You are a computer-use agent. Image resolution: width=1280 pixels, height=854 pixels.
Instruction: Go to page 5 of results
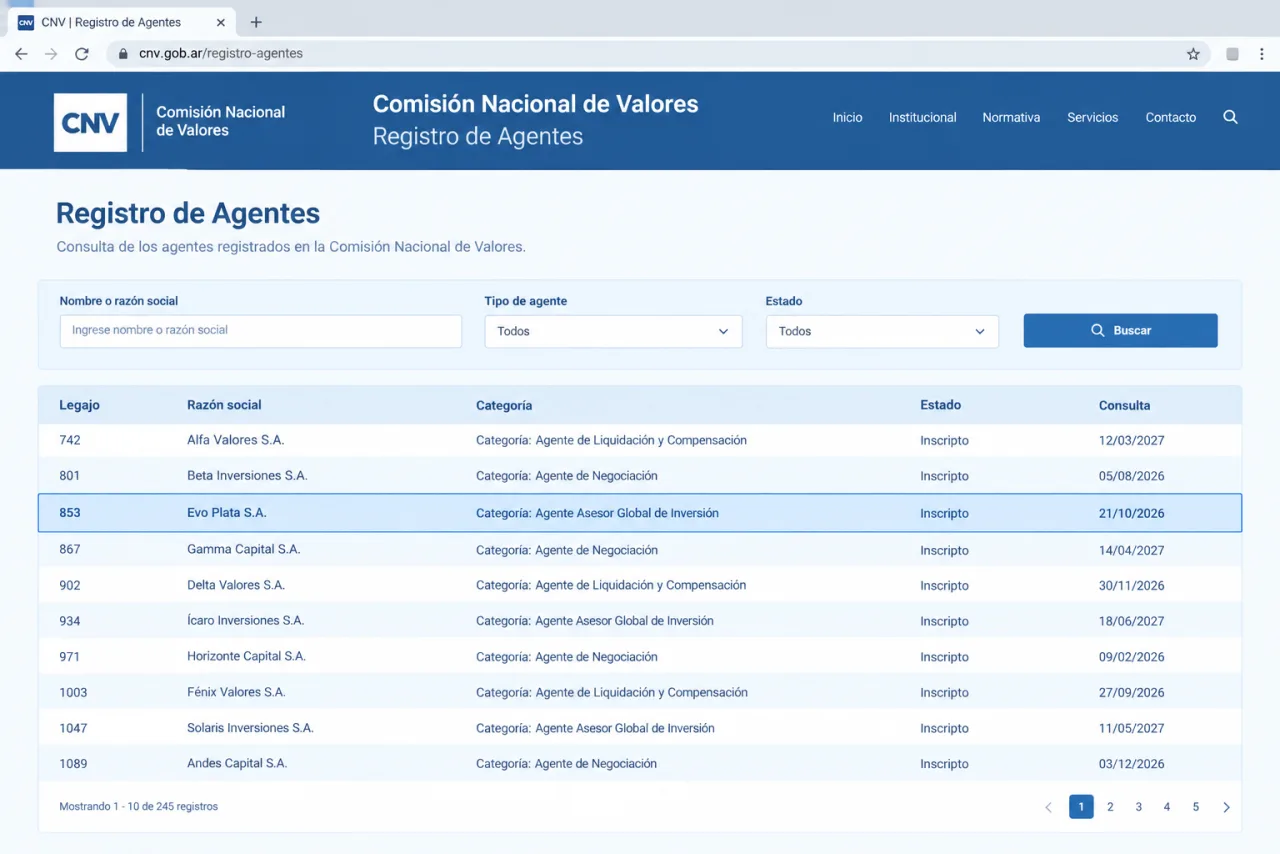tap(1195, 807)
